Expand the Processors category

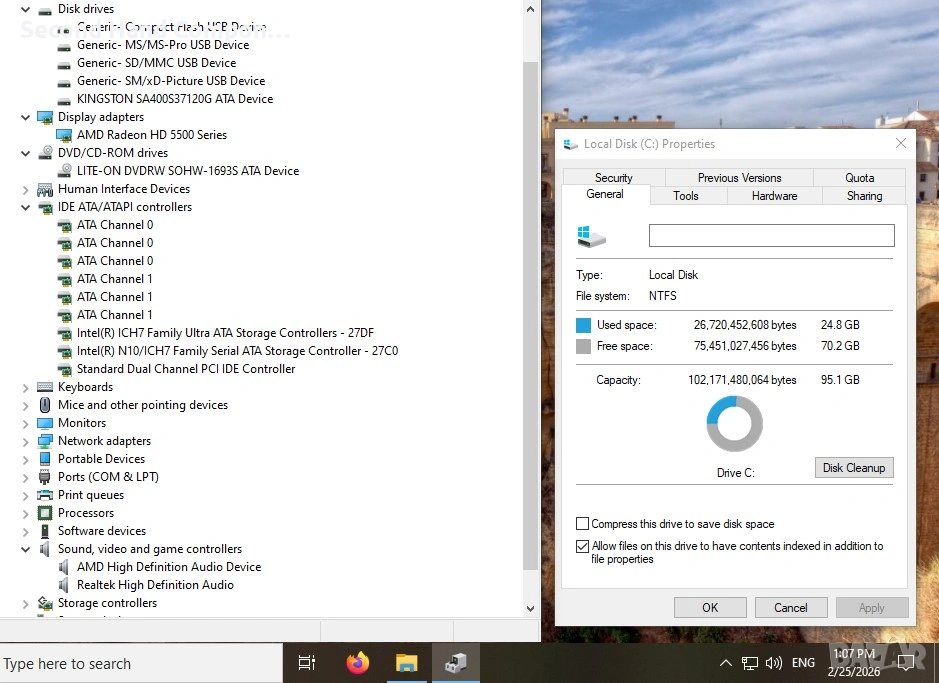(x=26, y=513)
